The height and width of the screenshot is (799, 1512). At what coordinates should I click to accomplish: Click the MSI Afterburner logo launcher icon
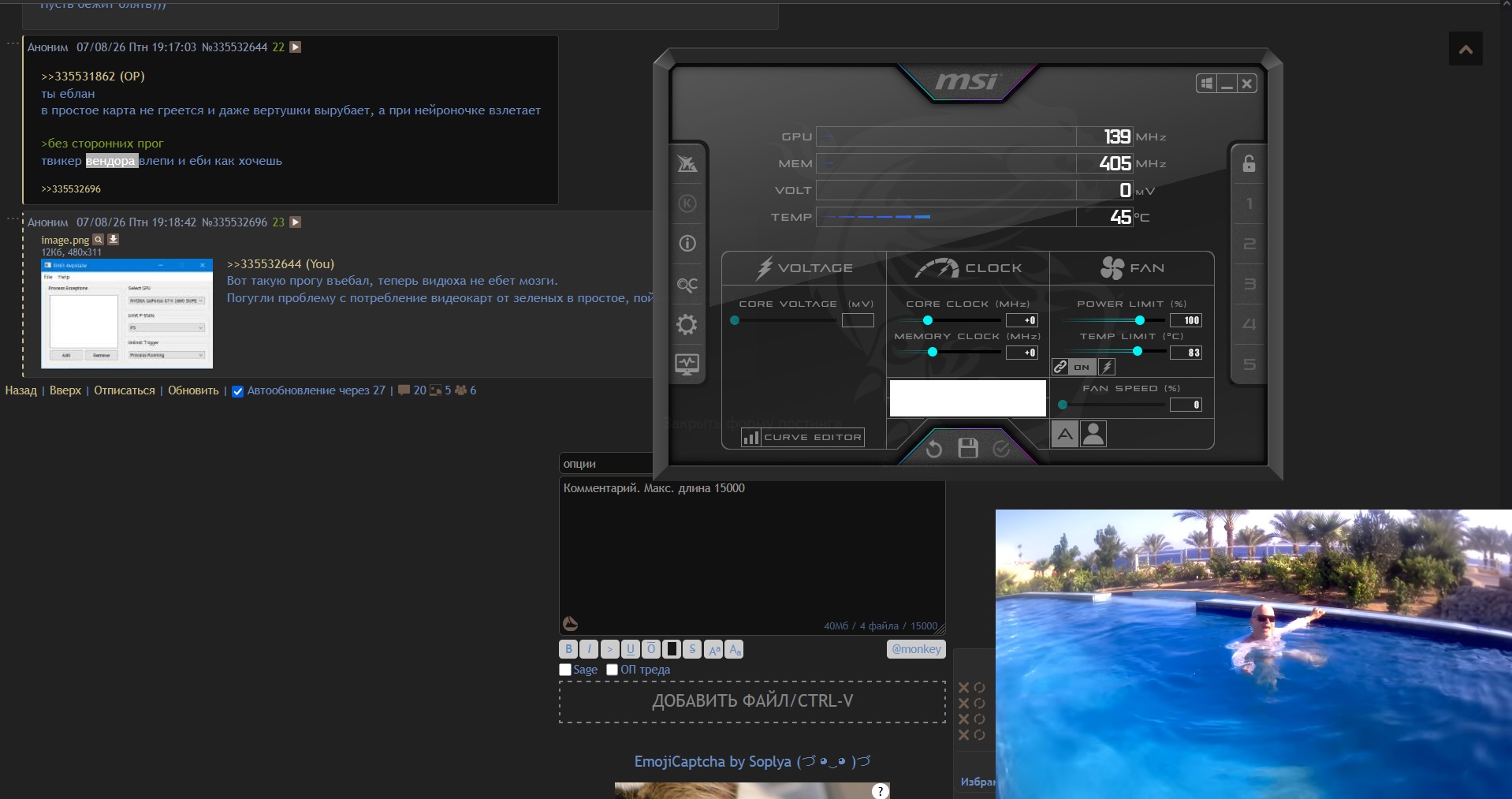[x=687, y=163]
